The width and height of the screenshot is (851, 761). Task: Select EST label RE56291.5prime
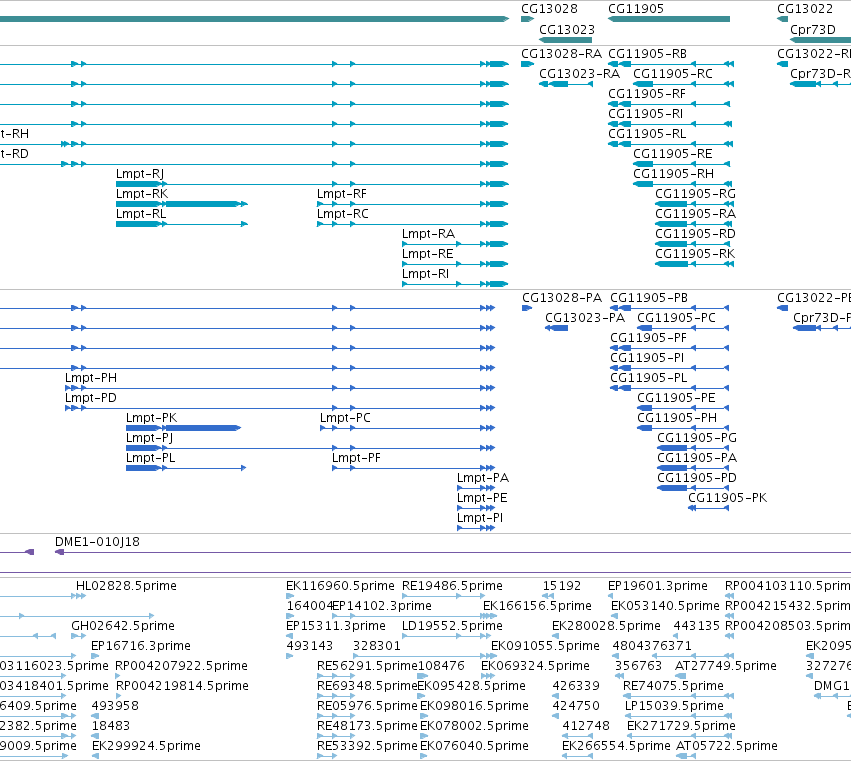point(367,666)
